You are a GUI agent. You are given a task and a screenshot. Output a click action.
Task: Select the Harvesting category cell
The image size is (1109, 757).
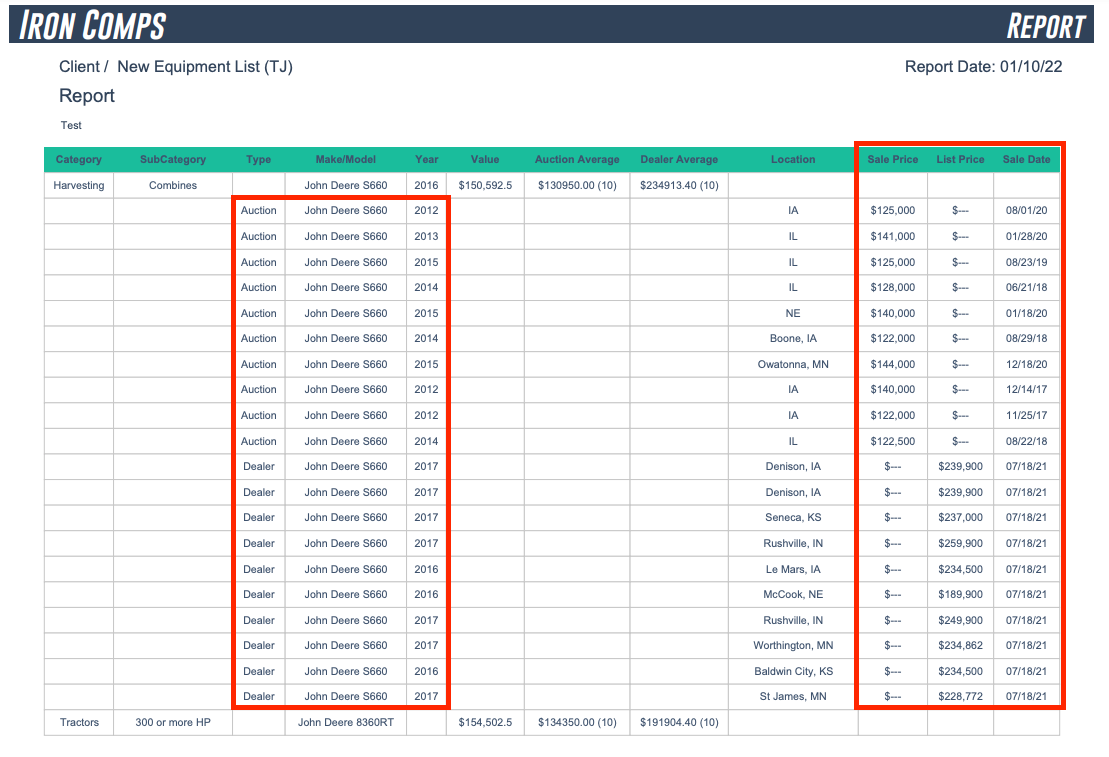[x=79, y=185]
